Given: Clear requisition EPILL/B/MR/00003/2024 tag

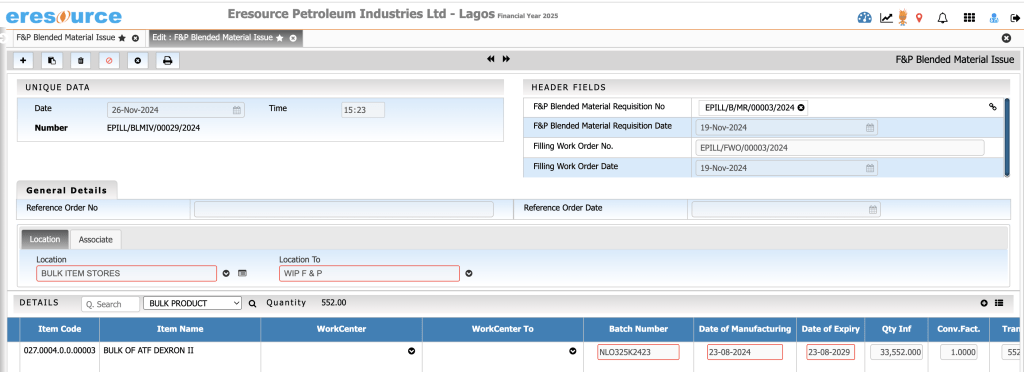Looking at the screenshot, I should pos(801,108).
